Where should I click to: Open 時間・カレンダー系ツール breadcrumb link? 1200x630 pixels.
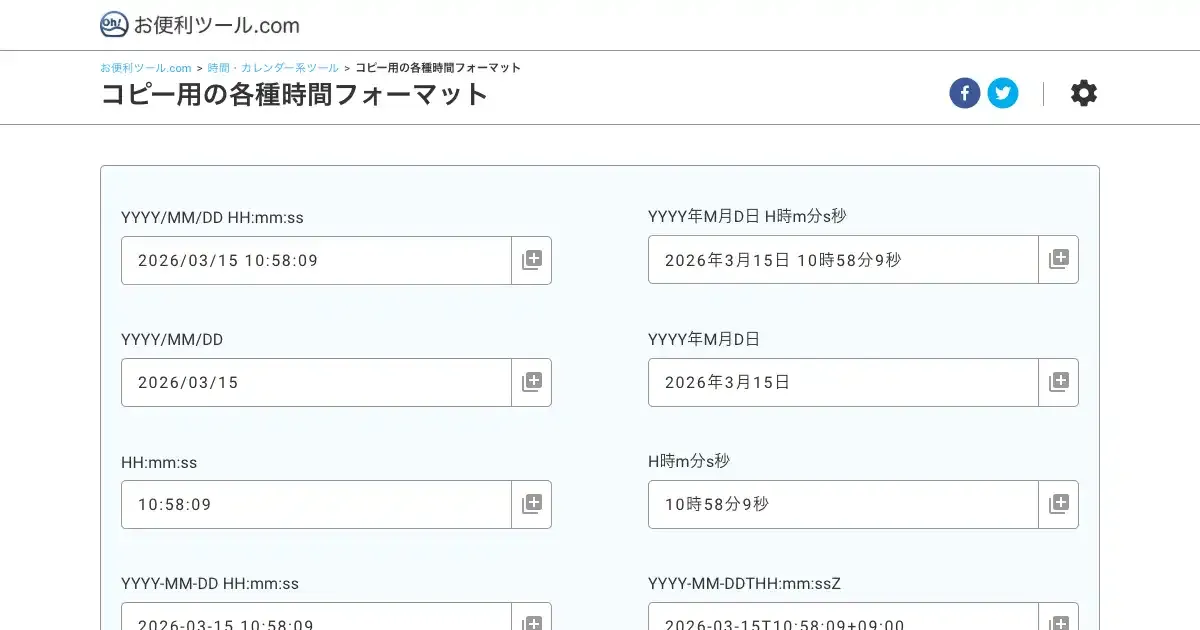[273, 68]
